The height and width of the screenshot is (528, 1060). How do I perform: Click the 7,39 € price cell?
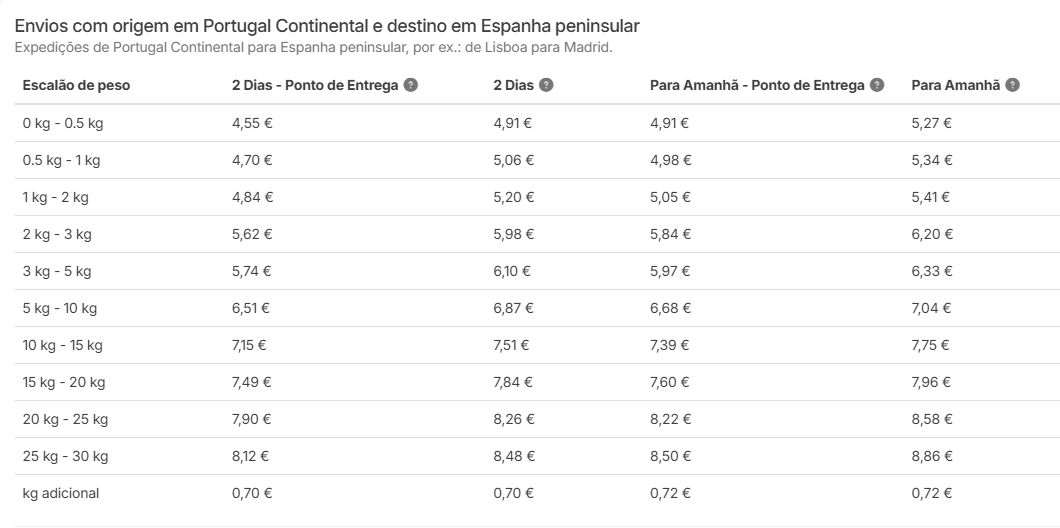[x=670, y=345]
